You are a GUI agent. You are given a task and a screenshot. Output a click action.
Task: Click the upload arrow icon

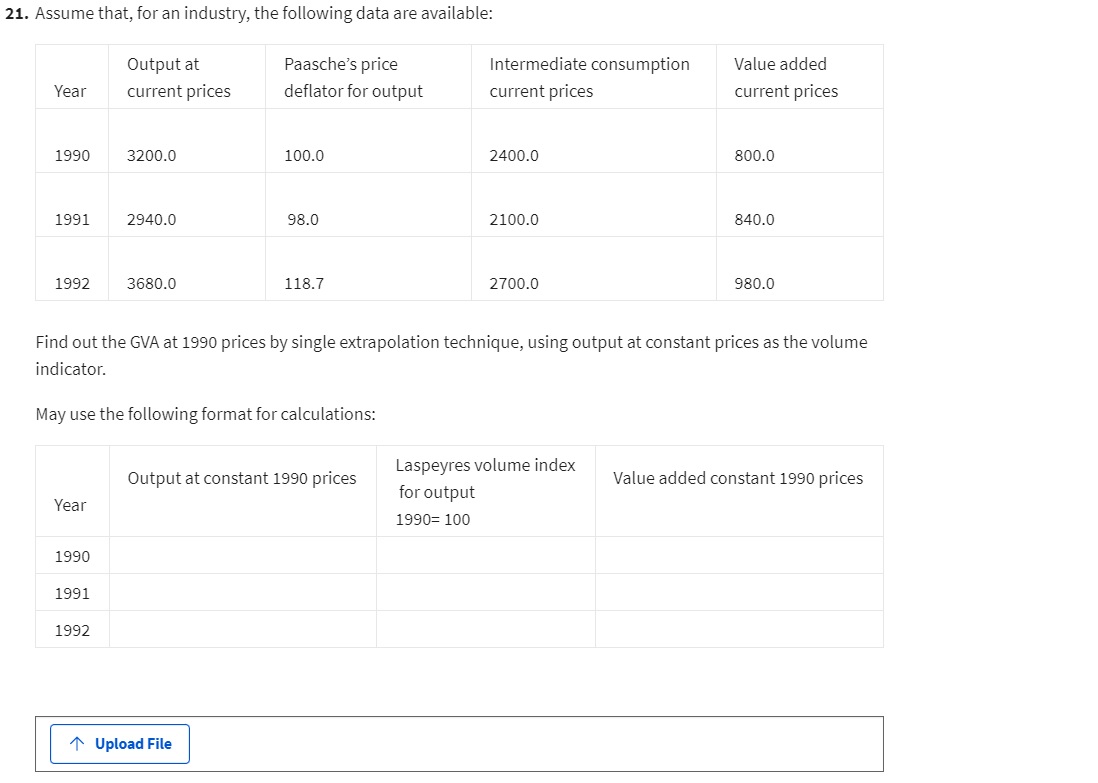(77, 744)
